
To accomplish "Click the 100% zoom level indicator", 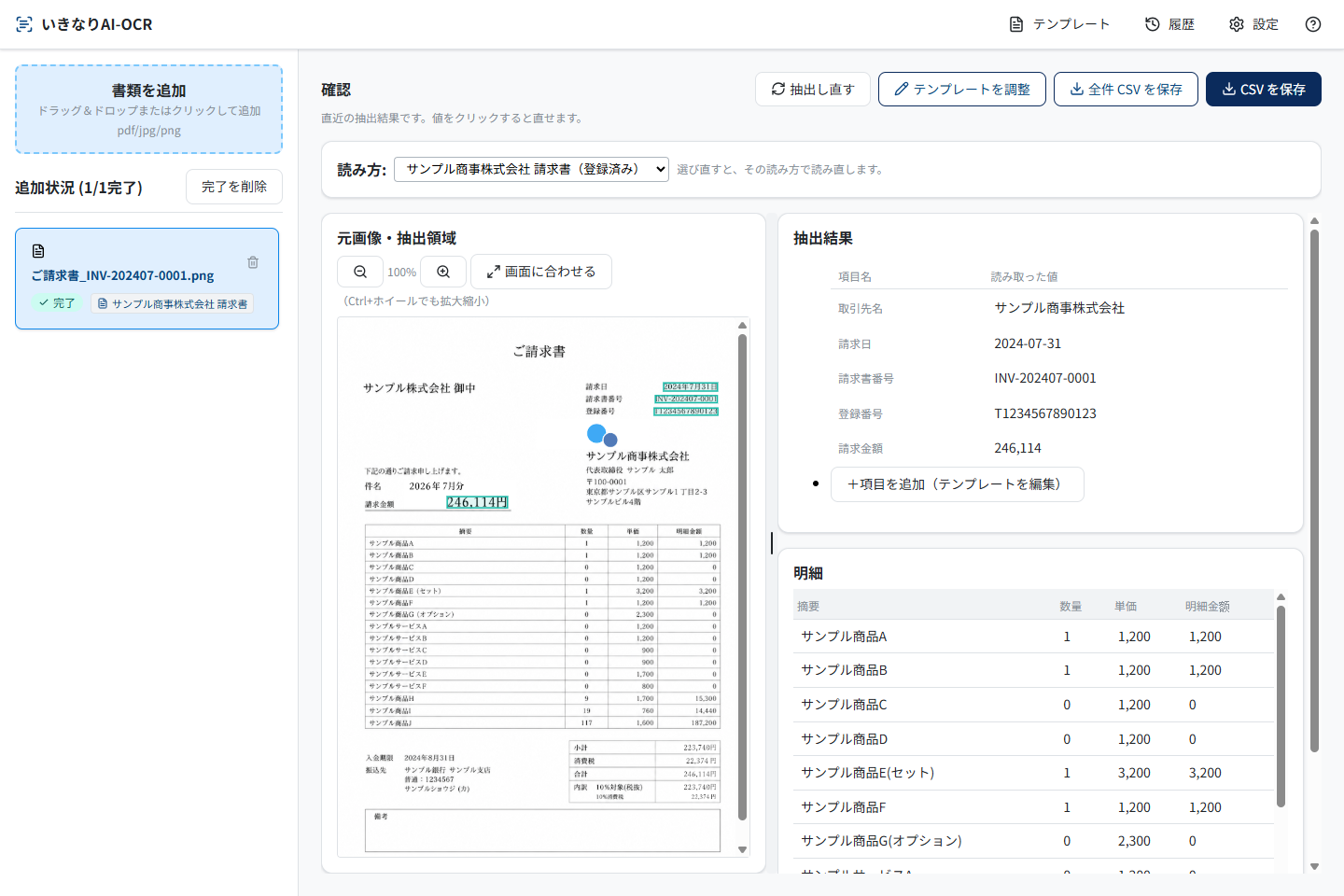I will pyautogui.click(x=401, y=272).
